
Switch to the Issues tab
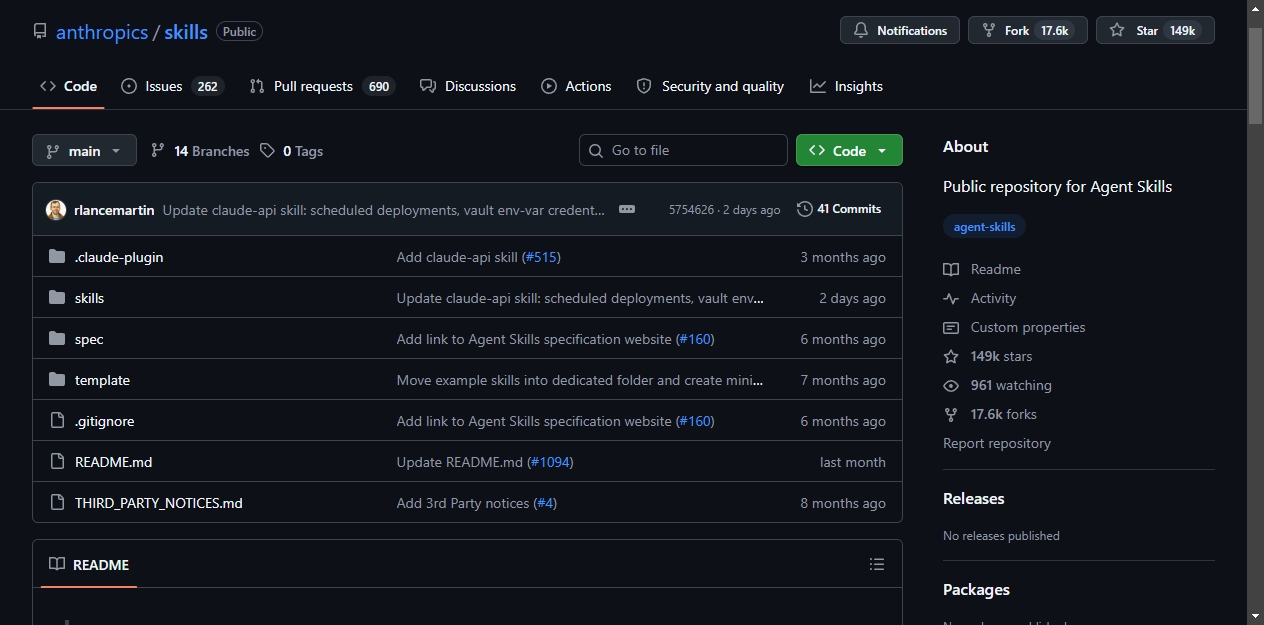[x=170, y=86]
